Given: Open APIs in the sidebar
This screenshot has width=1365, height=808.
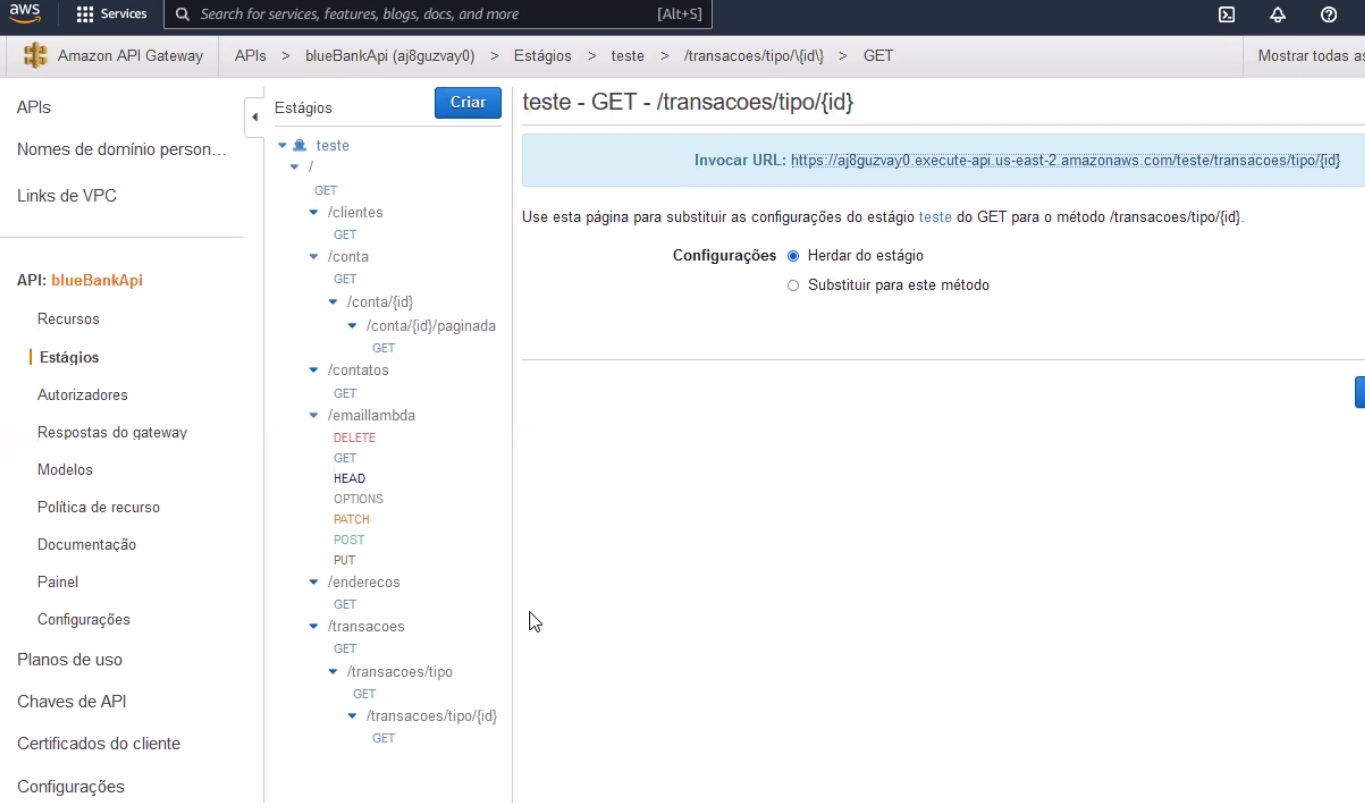Looking at the screenshot, I should click(x=34, y=107).
